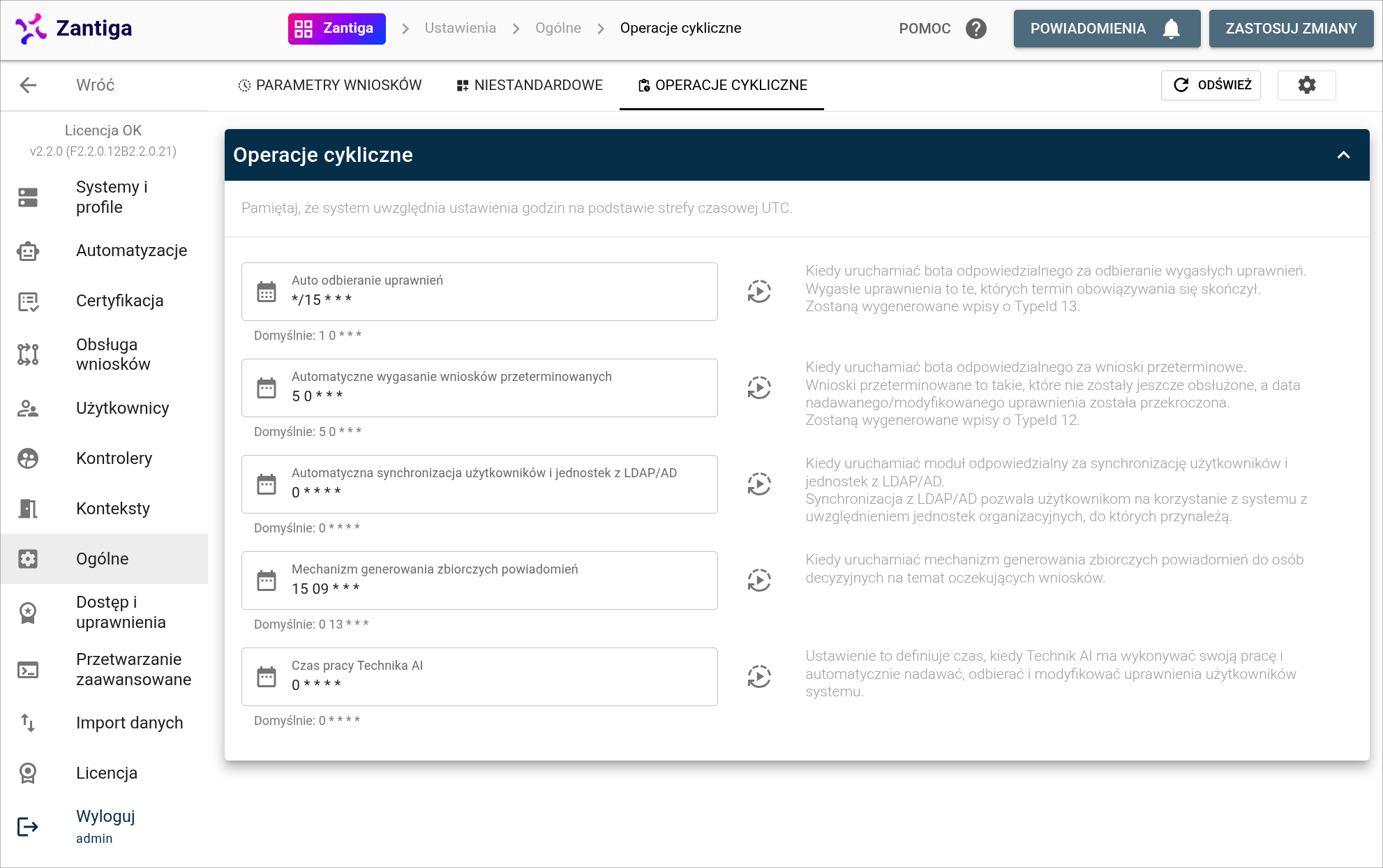The width and height of the screenshot is (1383, 868).
Task: Click the ZASTOSUJ ZMIANY button
Action: pyautogui.click(x=1290, y=29)
